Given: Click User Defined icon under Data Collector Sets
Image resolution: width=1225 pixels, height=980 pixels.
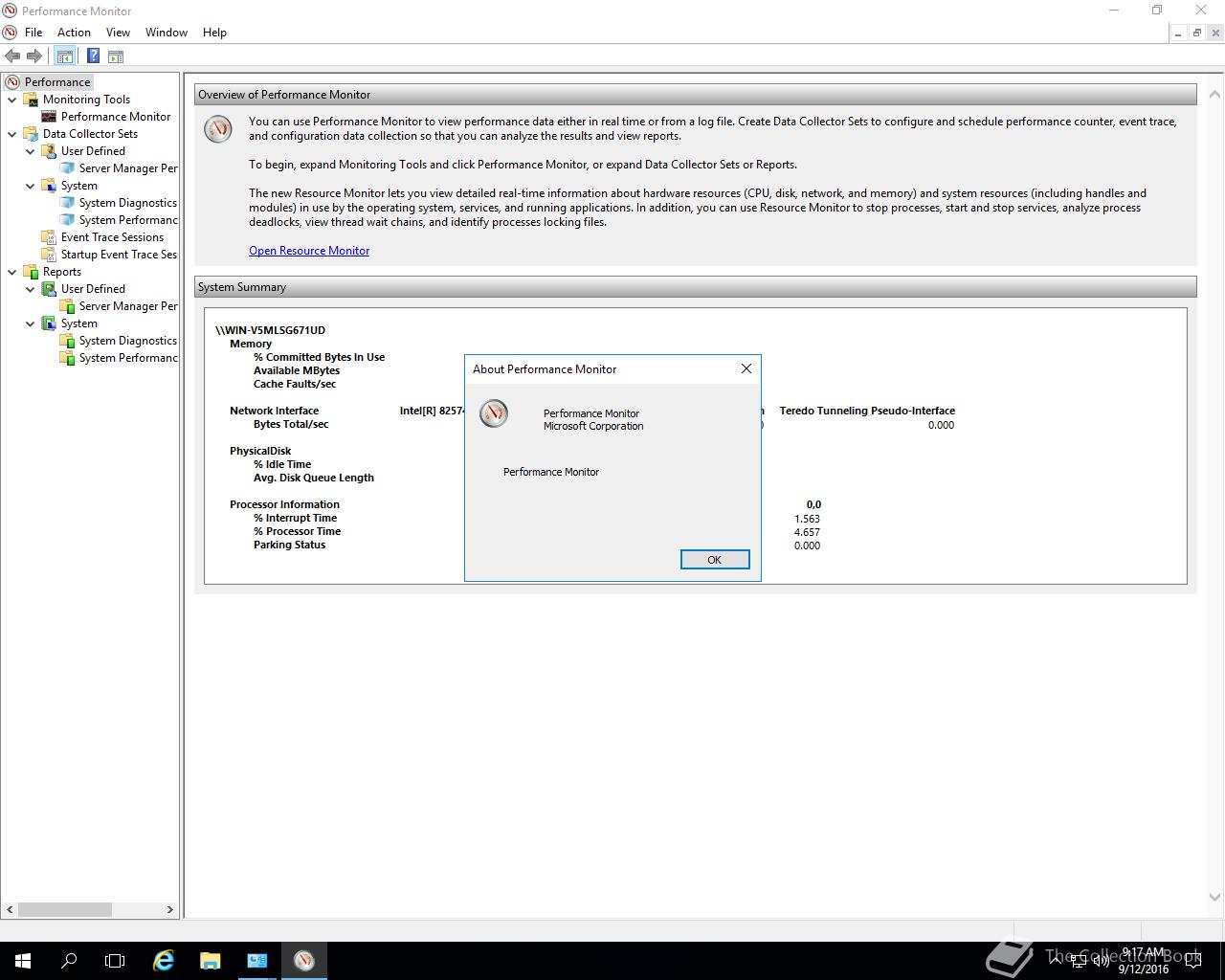Looking at the screenshot, I should point(49,151).
